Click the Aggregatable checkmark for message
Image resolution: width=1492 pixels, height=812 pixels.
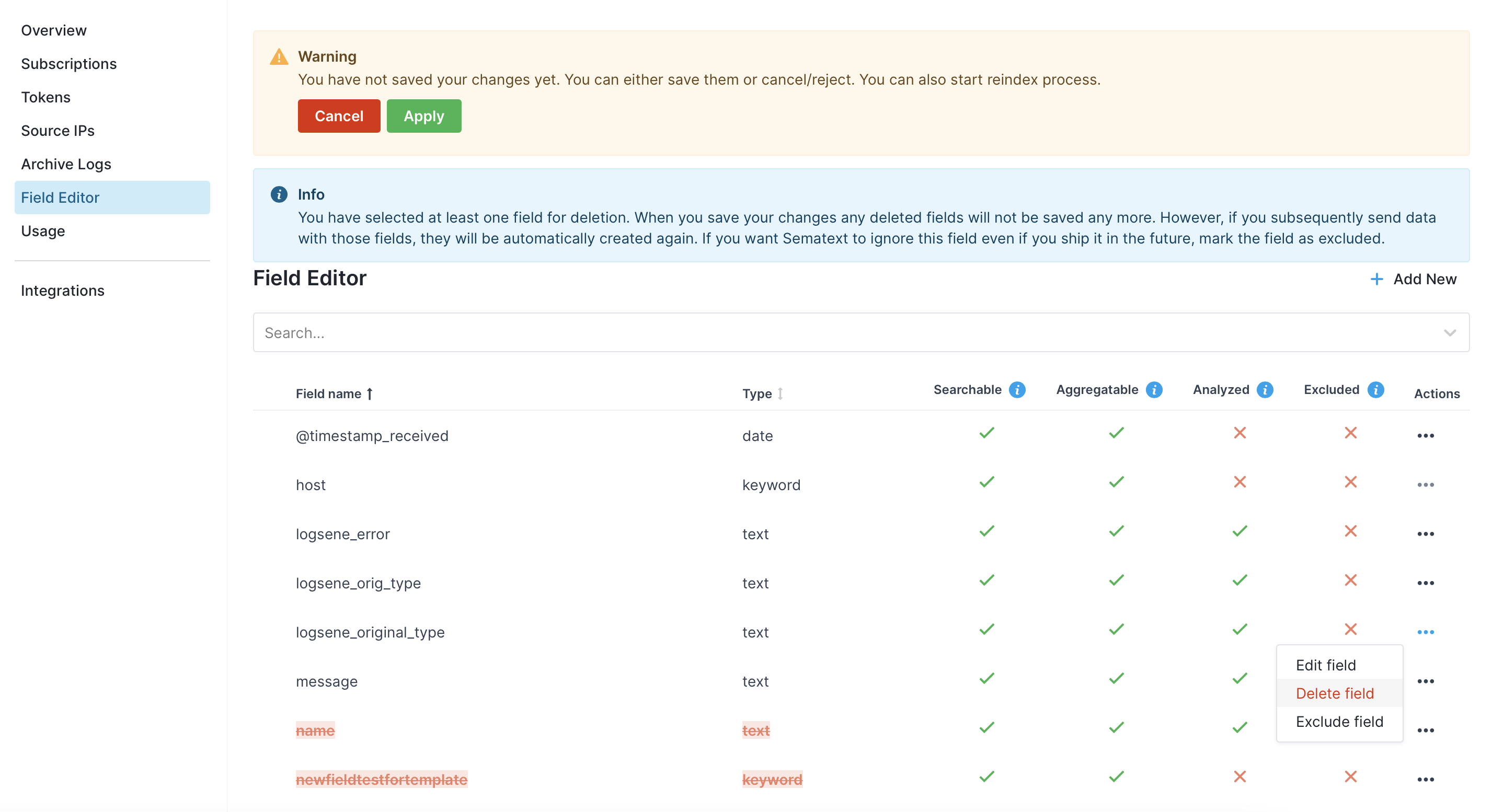point(1116,678)
